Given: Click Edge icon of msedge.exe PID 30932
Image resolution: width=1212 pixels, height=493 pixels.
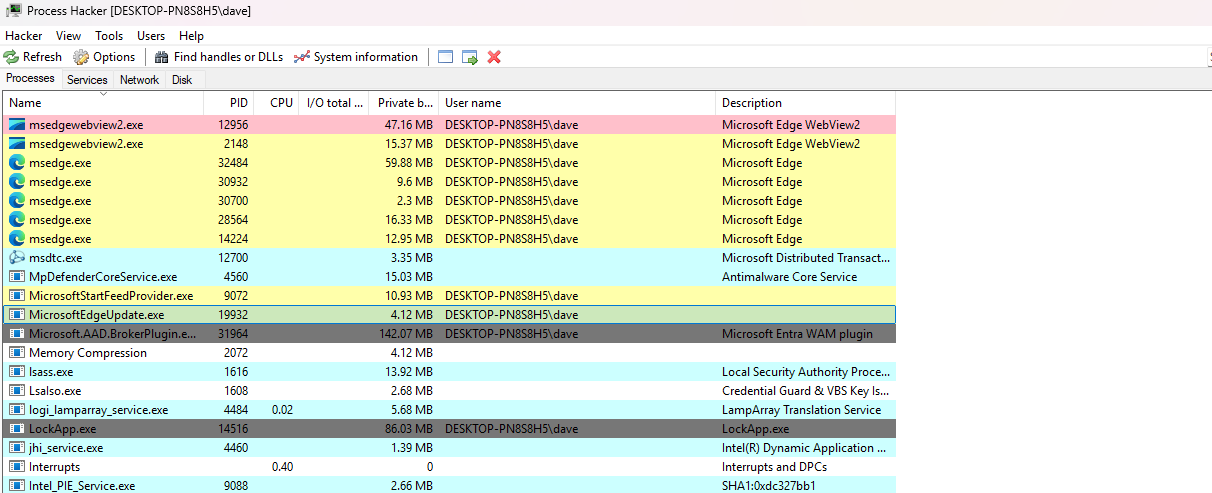Looking at the screenshot, I should 17,182.
